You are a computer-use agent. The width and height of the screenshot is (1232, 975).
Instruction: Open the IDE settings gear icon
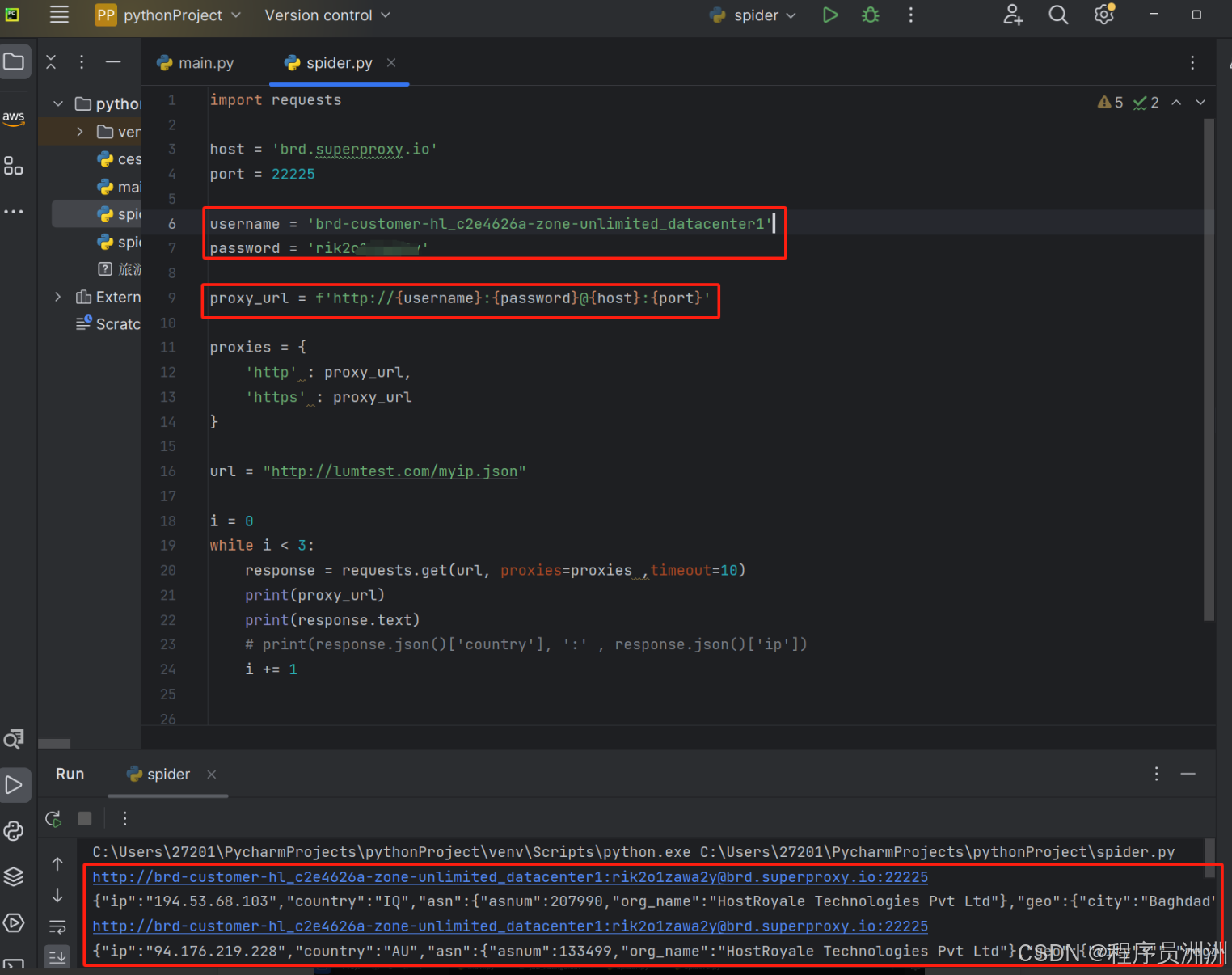pos(1103,15)
